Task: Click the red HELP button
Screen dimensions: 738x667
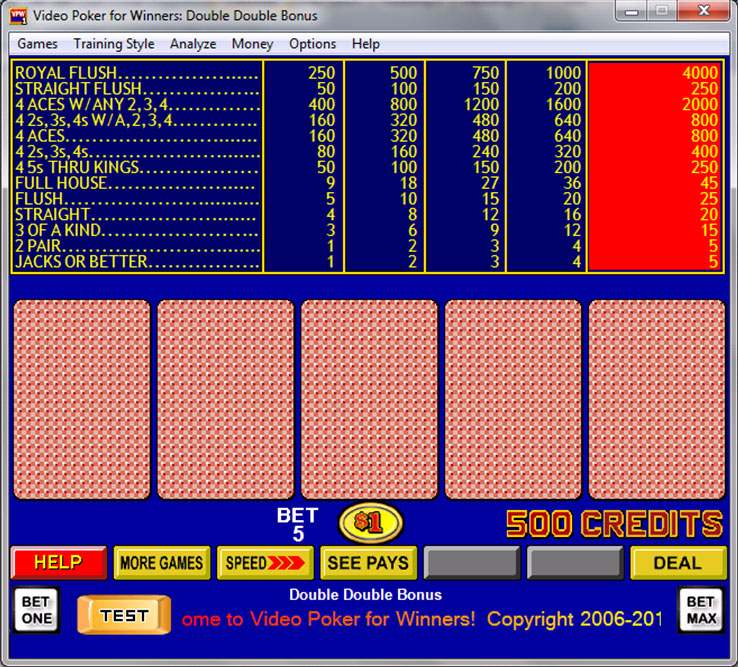Action: point(59,563)
